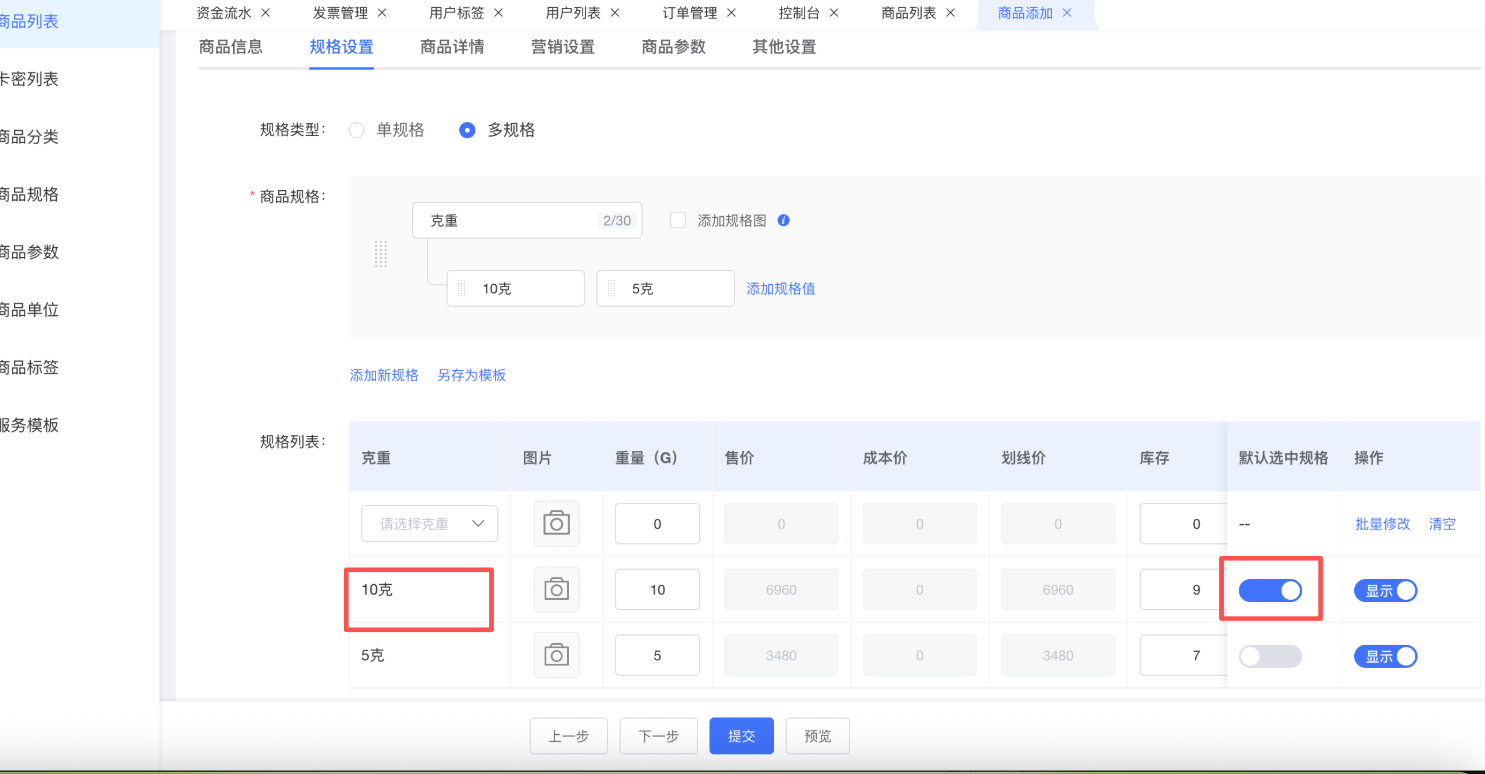
Task: Close the 用户标签 tab
Action: pyautogui.click(x=498, y=13)
